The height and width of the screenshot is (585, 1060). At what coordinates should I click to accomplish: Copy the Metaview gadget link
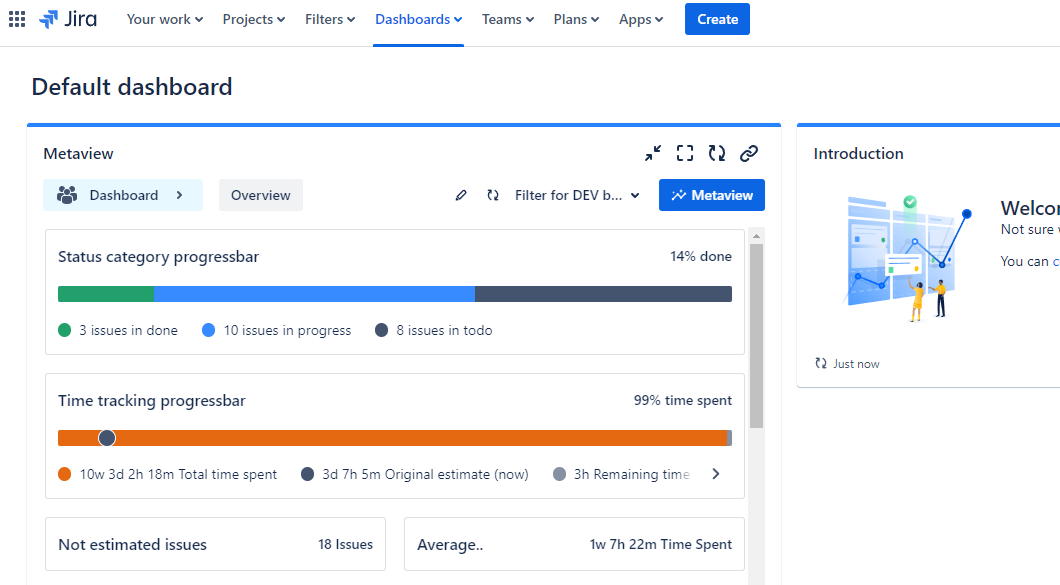tap(749, 153)
